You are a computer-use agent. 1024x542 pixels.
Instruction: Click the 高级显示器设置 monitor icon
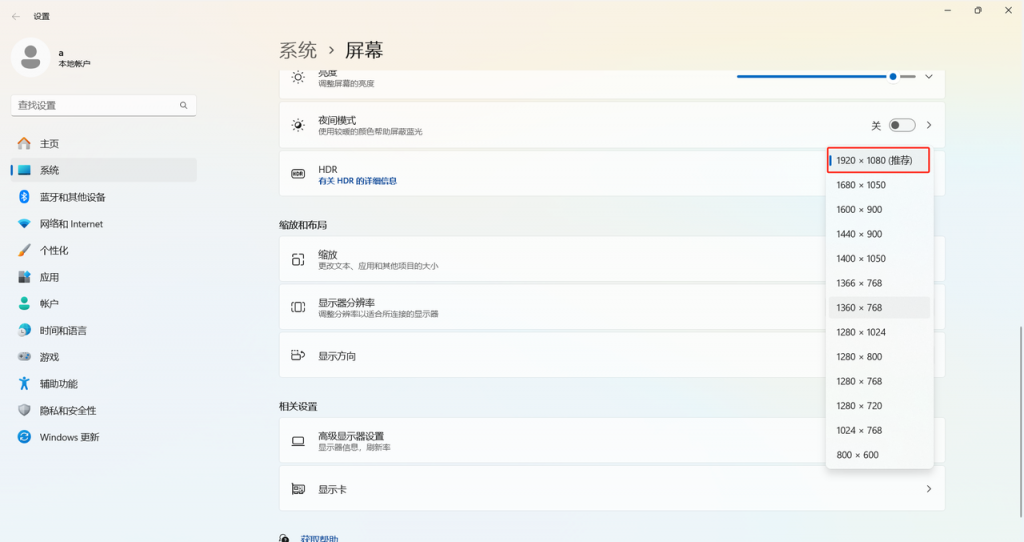[x=298, y=441]
